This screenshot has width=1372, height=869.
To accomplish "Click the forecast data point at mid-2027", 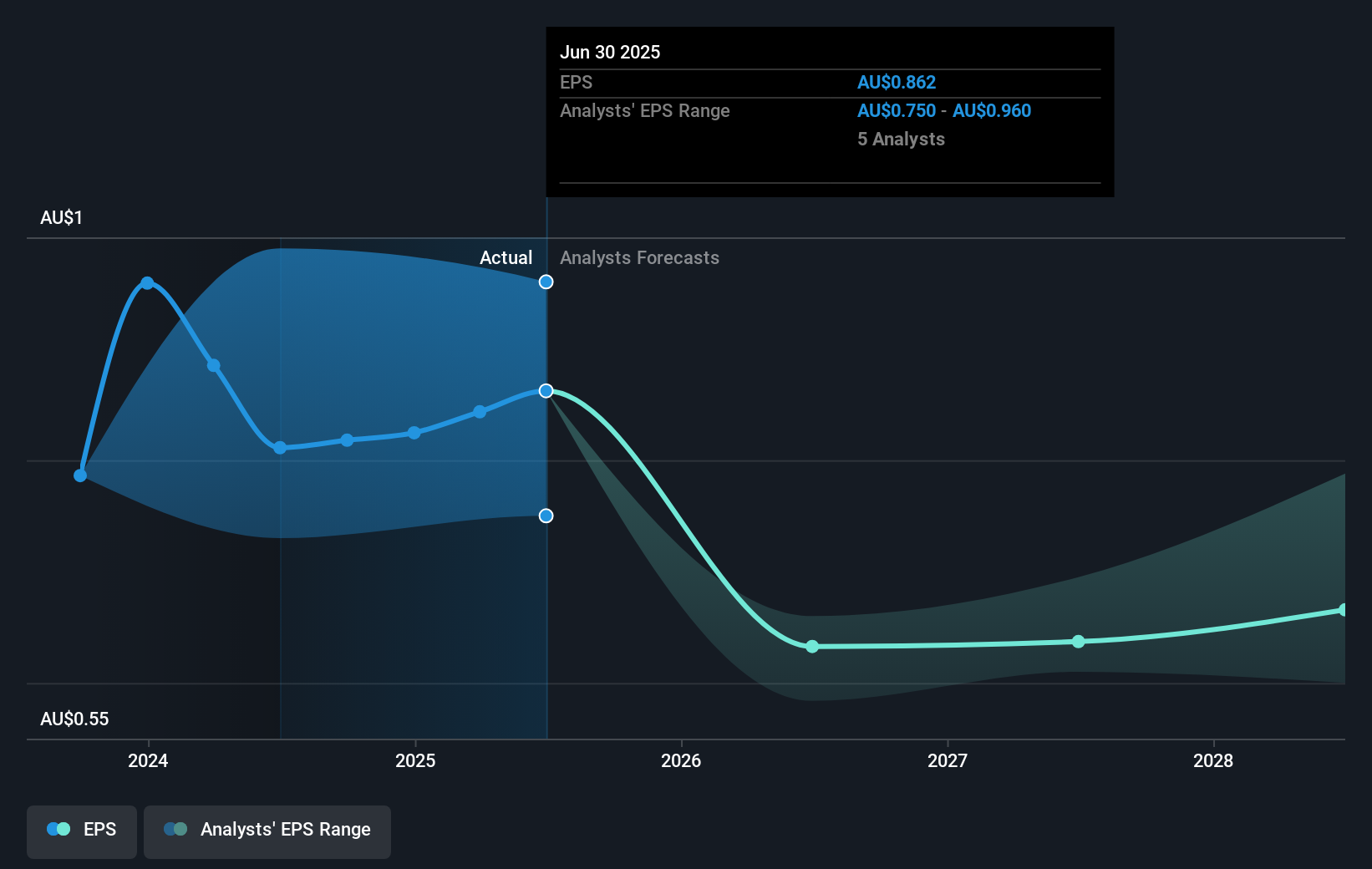I will point(1078,642).
